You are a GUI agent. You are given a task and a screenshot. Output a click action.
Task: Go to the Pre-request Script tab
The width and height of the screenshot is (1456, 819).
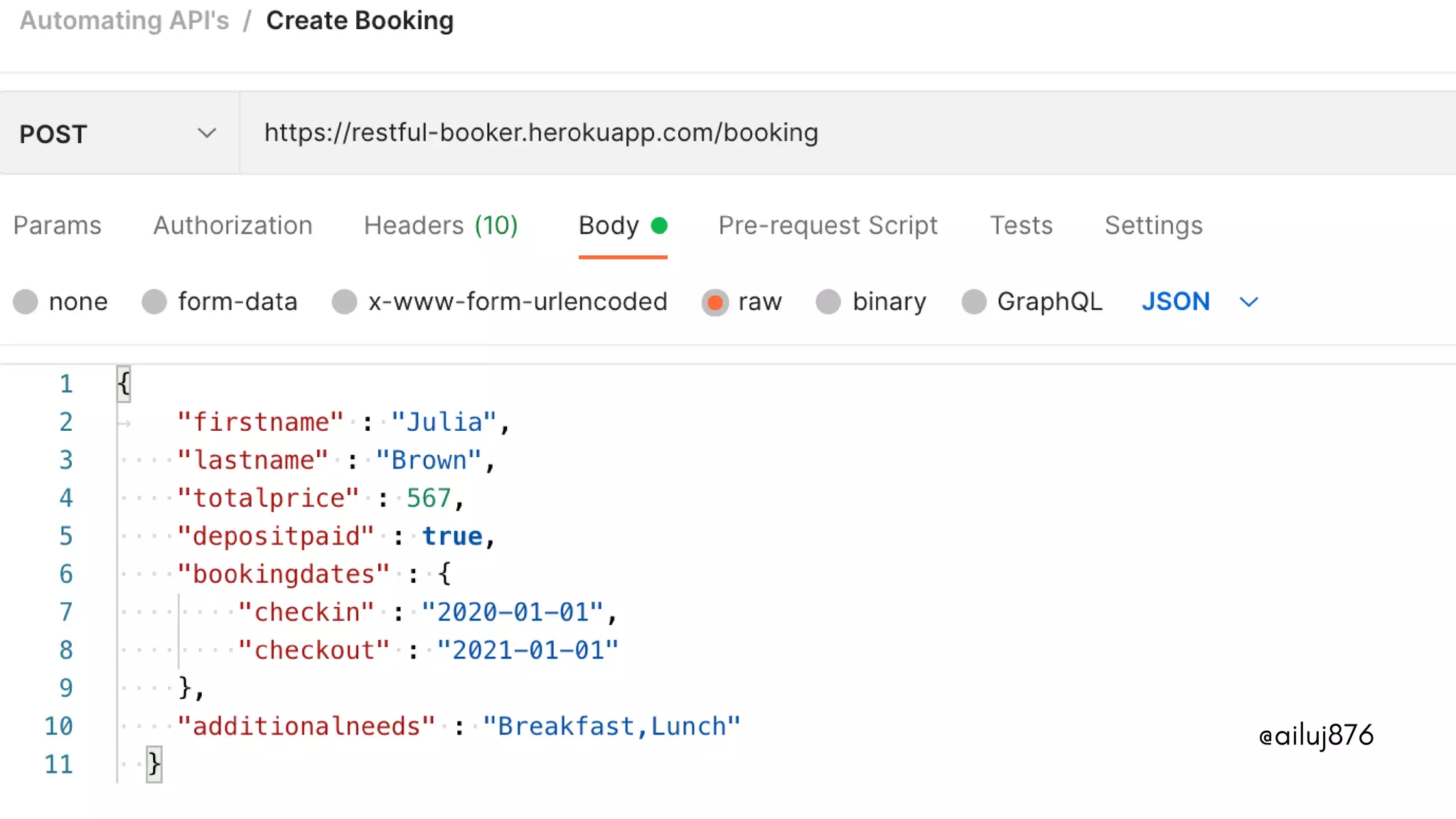coord(828,225)
